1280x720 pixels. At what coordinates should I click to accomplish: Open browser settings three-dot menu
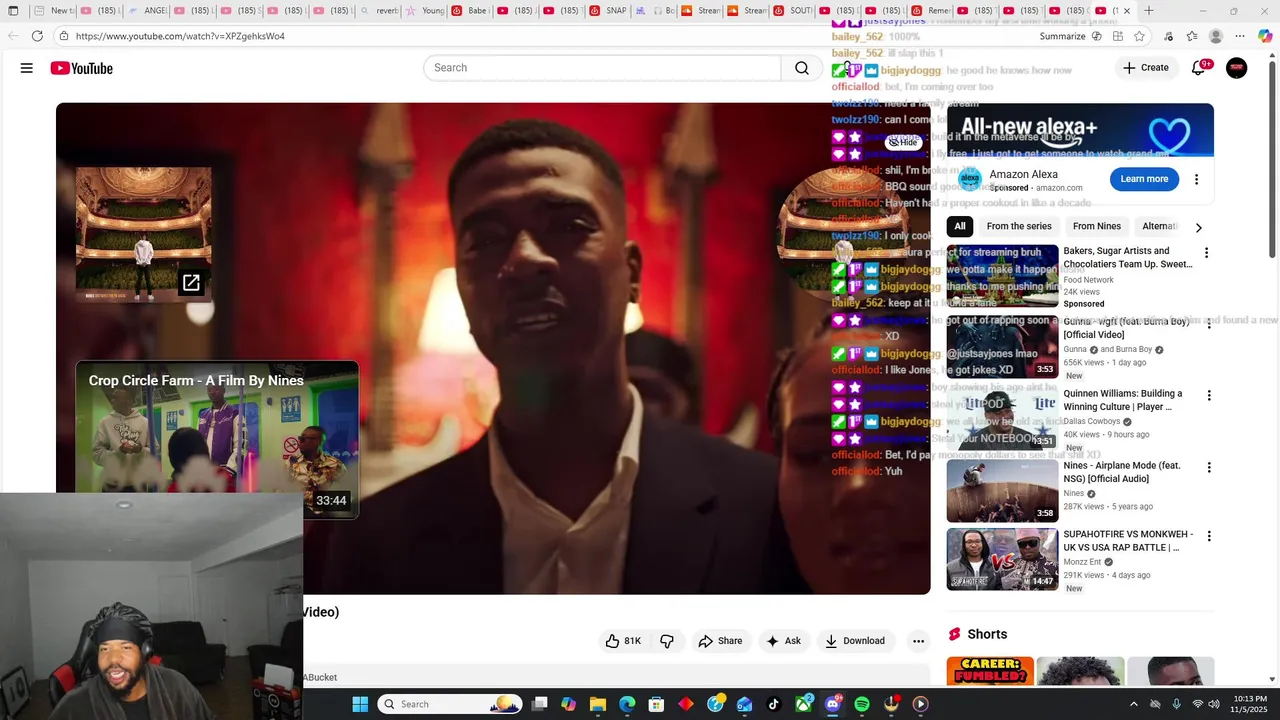click(1240, 36)
